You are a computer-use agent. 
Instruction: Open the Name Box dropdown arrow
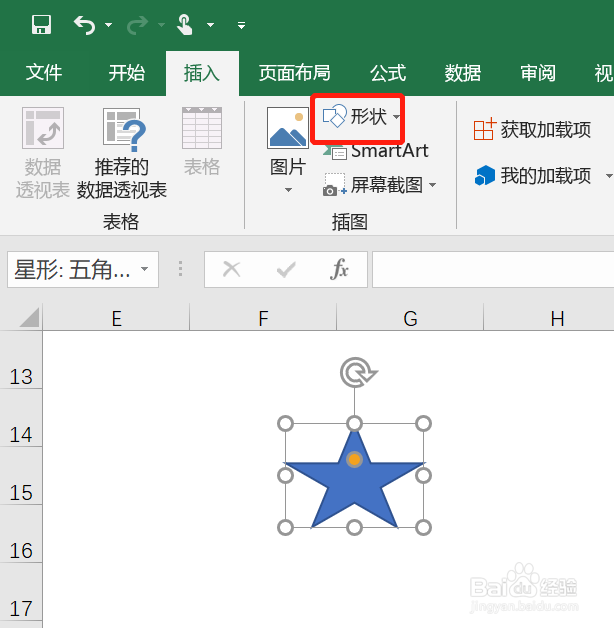point(145,269)
